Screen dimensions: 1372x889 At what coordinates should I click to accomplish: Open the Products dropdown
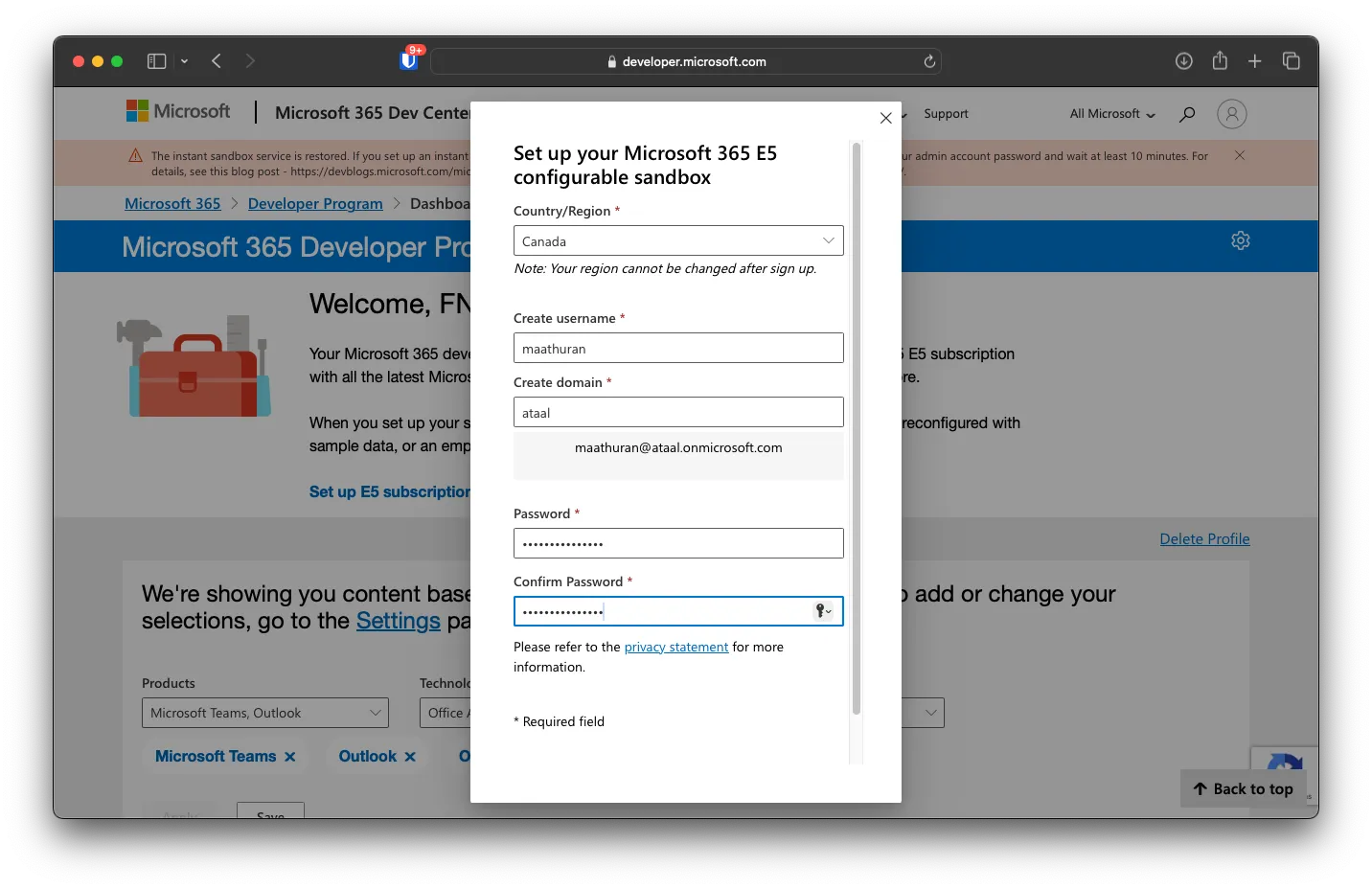265,713
